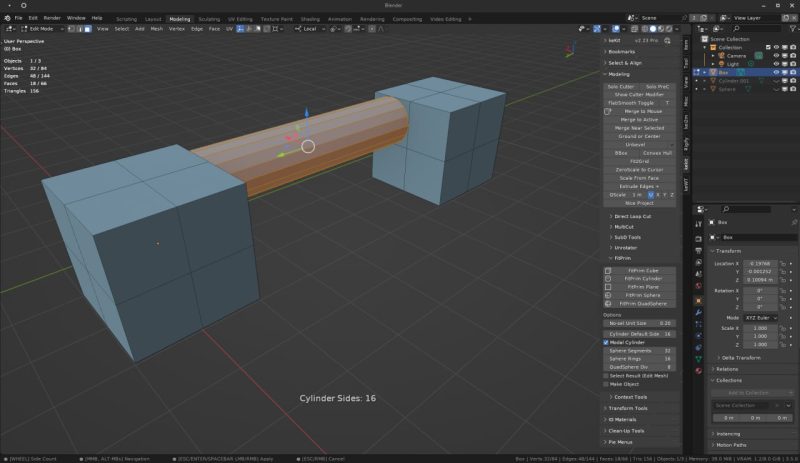Select the Camera object icon in outliner

tap(720, 55)
